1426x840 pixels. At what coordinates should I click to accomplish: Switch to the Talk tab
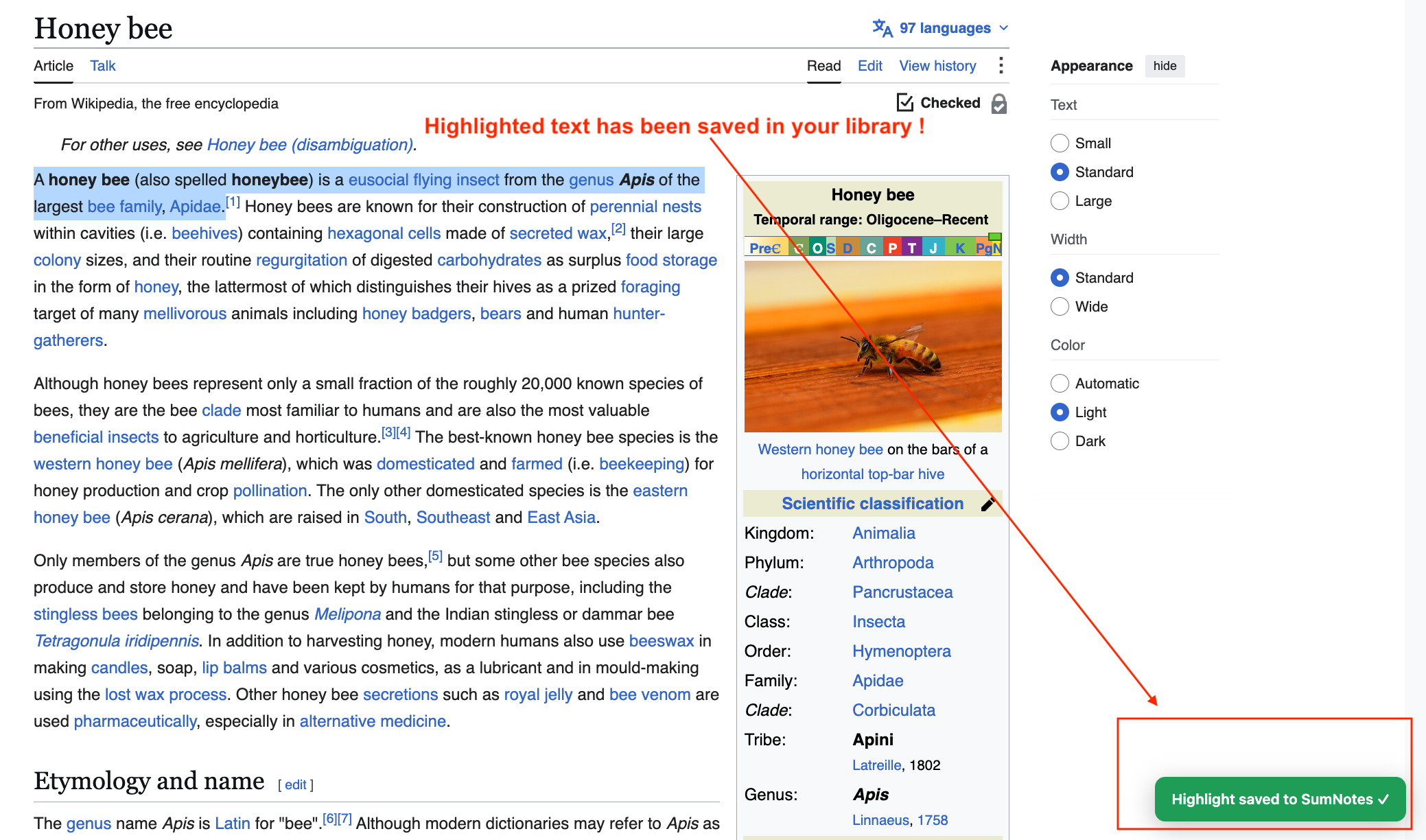pyautogui.click(x=103, y=66)
